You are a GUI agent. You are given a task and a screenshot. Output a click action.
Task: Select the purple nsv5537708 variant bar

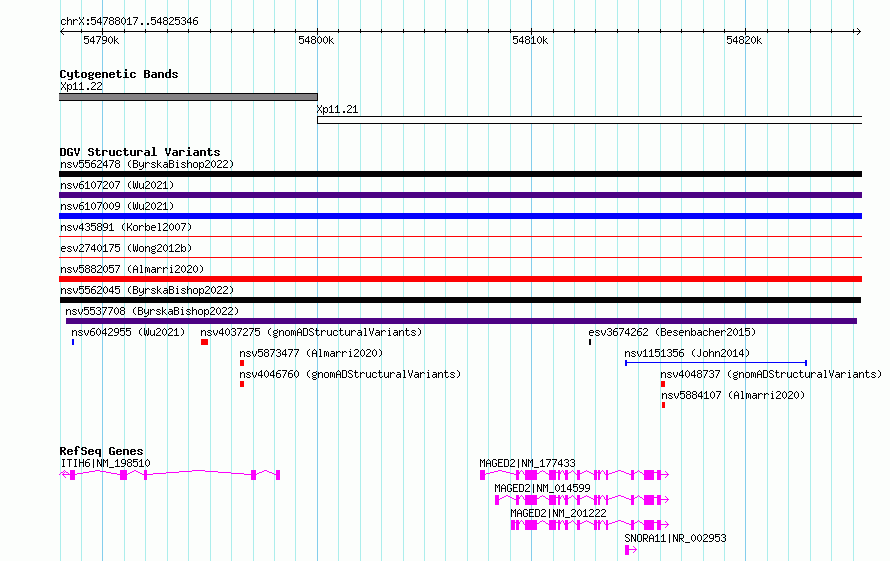point(461,321)
